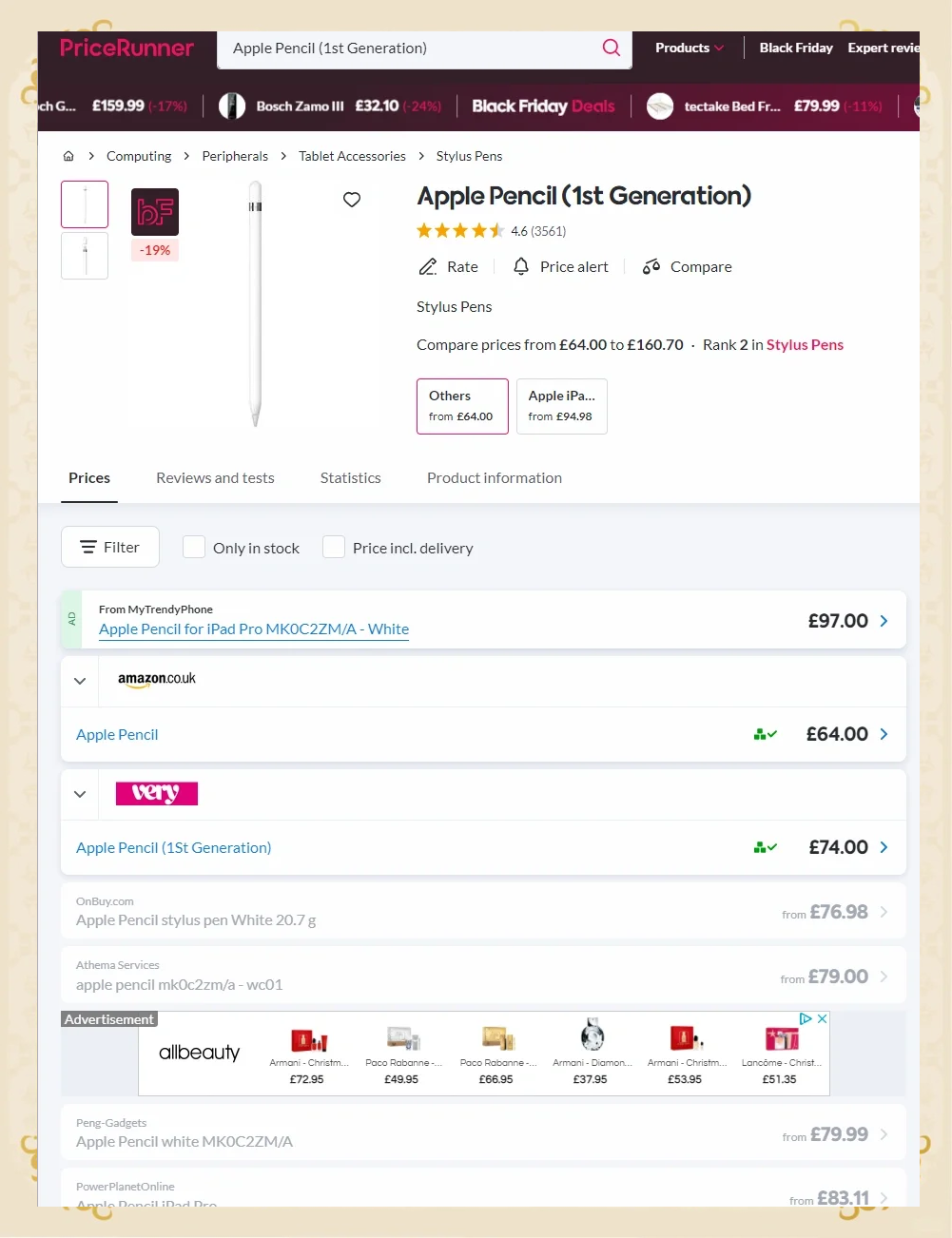Open the Statistics tab
This screenshot has height=1238, width=952.
[350, 478]
